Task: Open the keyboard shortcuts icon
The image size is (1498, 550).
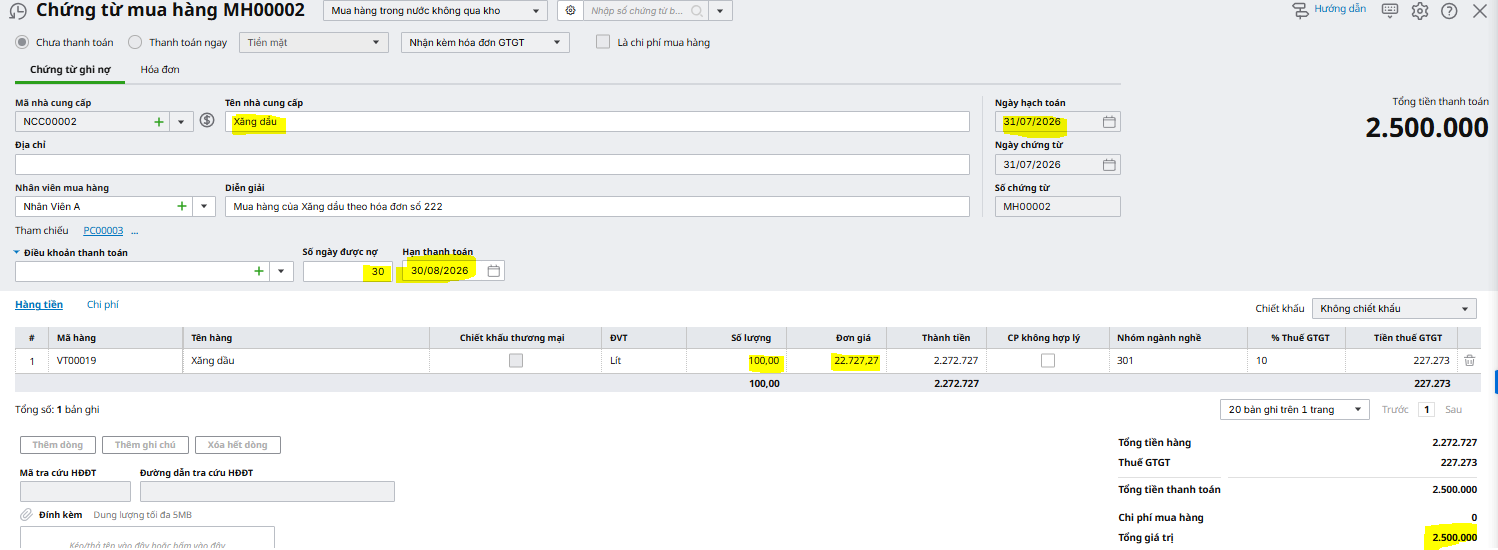Action: coord(1390,11)
